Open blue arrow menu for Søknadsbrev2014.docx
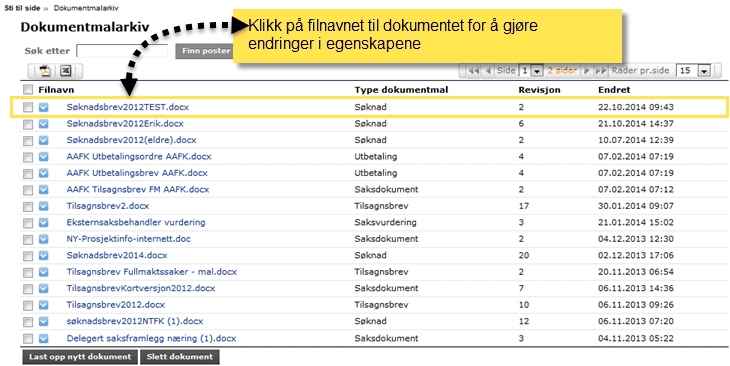 pyautogui.click(x=43, y=256)
